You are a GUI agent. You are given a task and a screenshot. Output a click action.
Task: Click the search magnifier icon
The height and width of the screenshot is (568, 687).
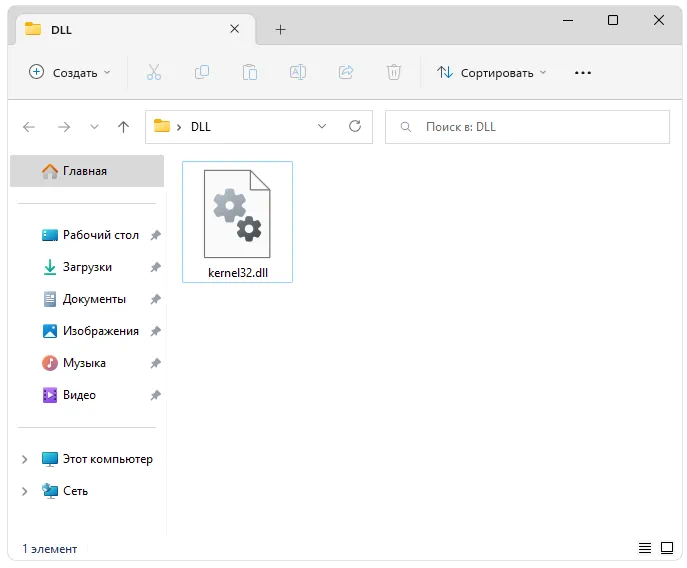point(406,127)
